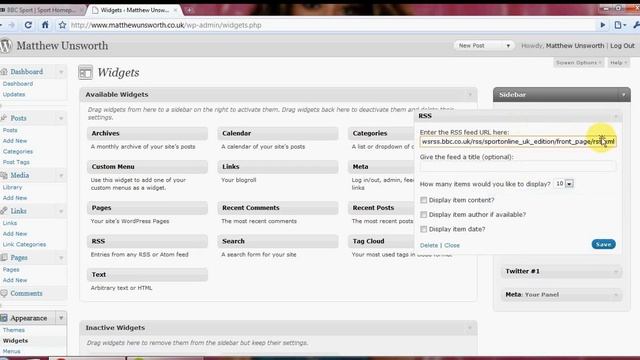Viewport: 640px width, 360px height.
Task: Toggle the Inactive Widgets panel arrow
Action: click(x=470, y=328)
